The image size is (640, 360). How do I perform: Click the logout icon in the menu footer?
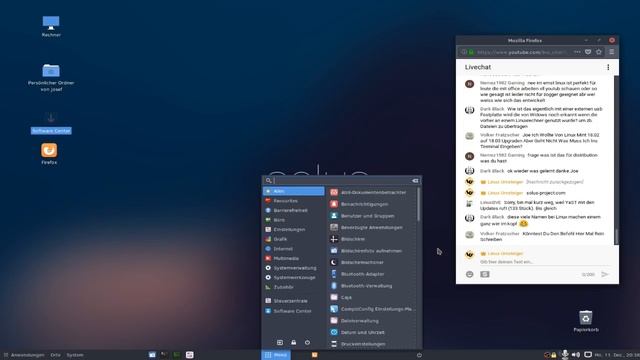pyautogui.click(x=280, y=342)
